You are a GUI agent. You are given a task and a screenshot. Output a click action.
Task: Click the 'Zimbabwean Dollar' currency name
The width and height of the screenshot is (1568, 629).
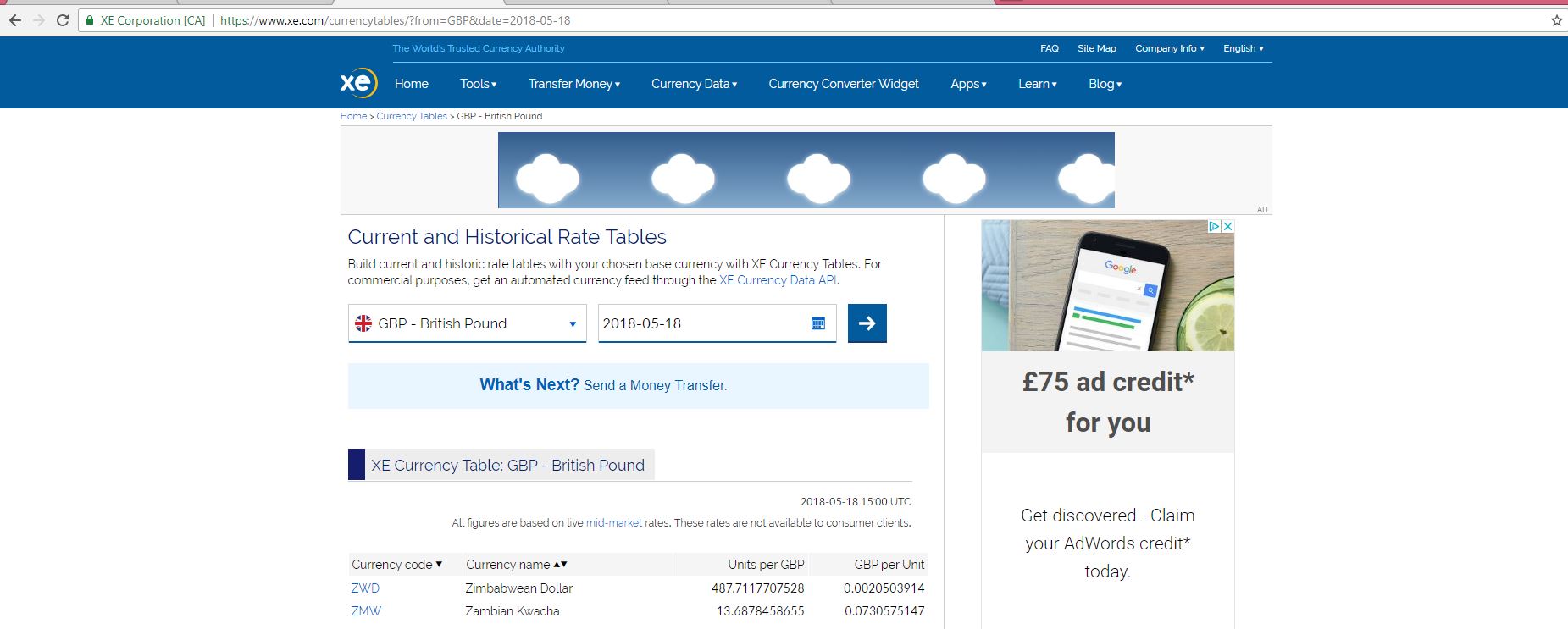coord(518,588)
